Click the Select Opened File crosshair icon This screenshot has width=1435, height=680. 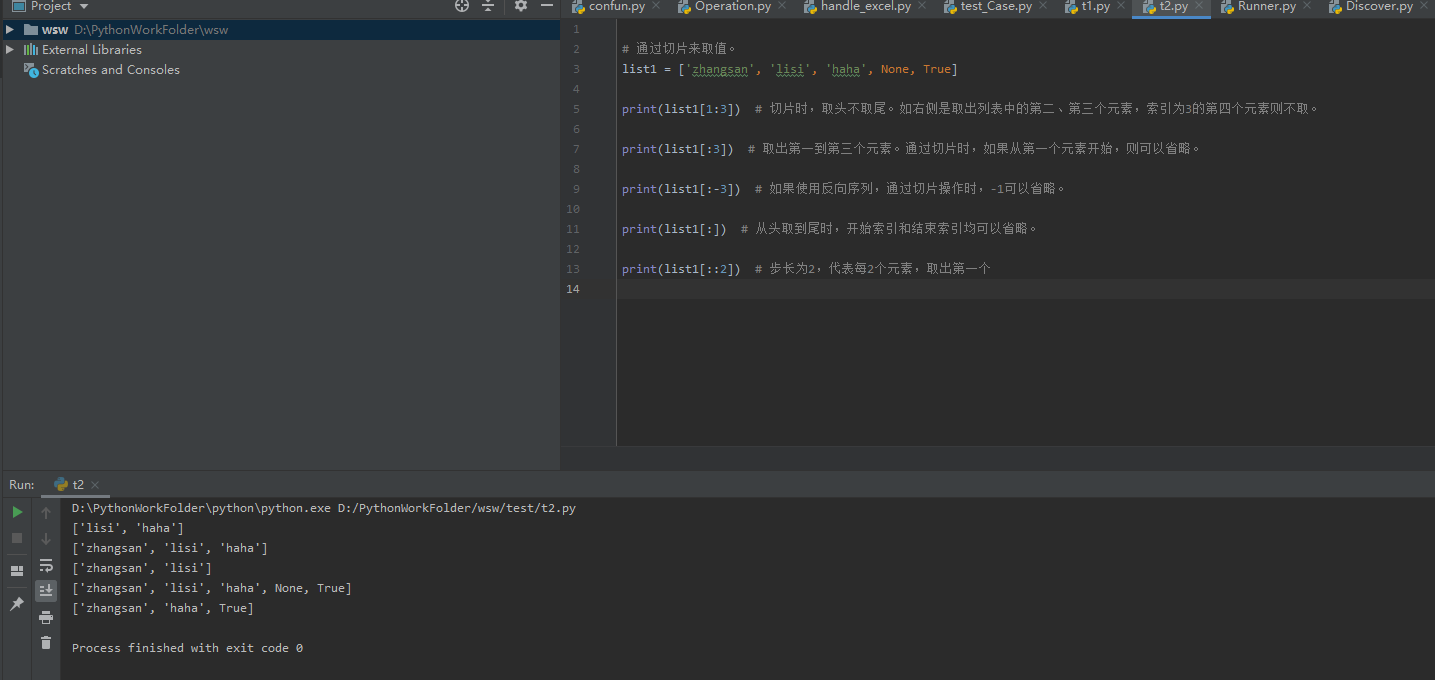(461, 6)
